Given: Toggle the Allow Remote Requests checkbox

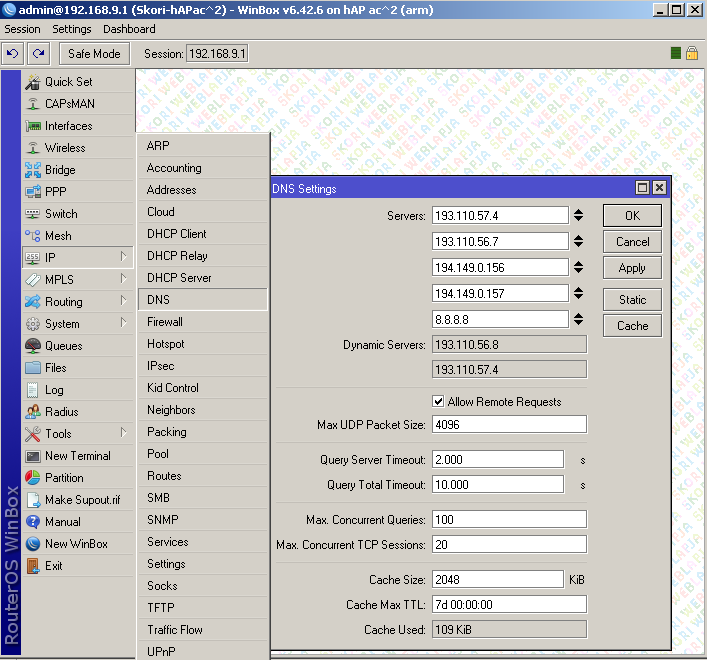Looking at the screenshot, I should [438, 402].
